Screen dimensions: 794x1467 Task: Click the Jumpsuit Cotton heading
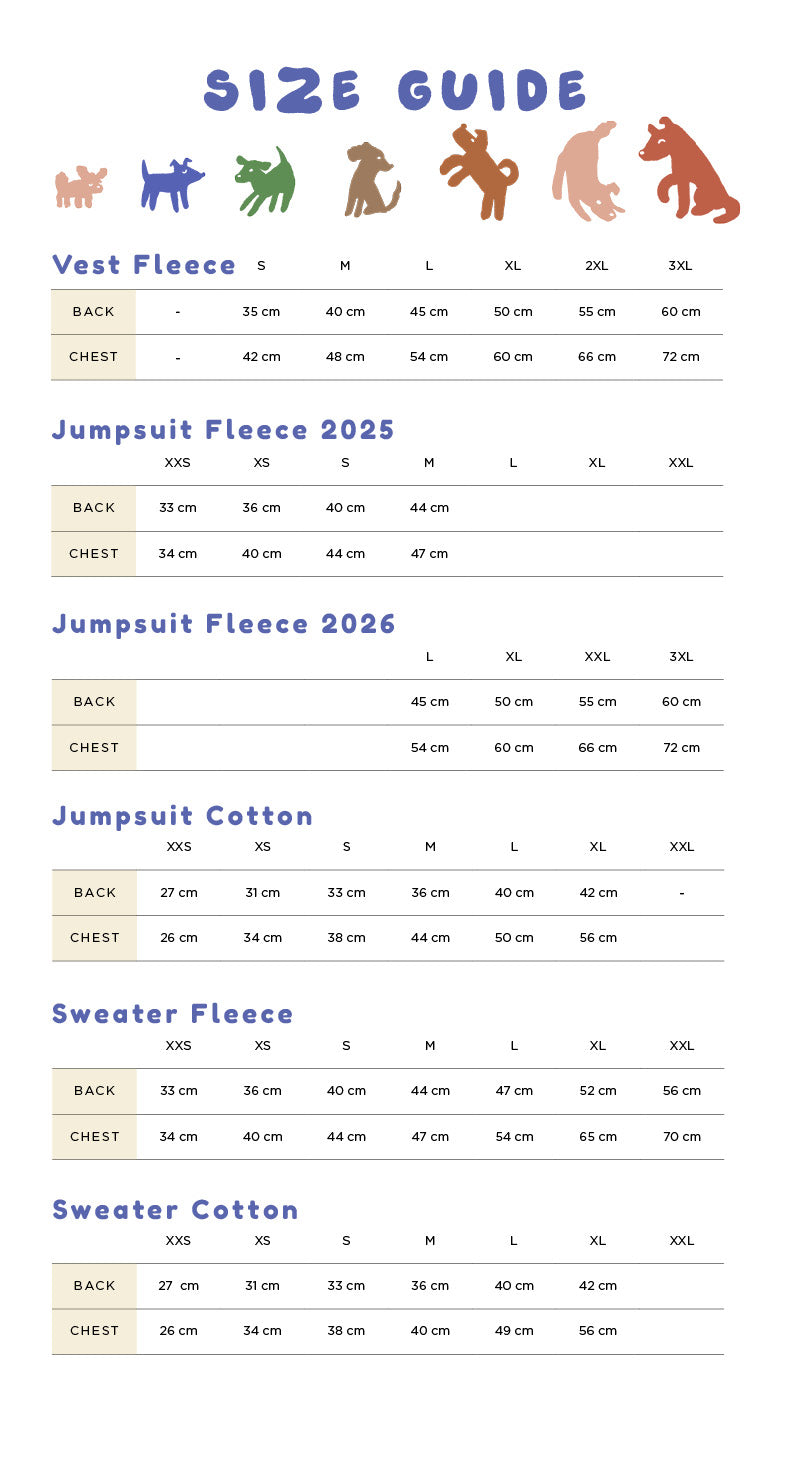(x=182, y=816)
